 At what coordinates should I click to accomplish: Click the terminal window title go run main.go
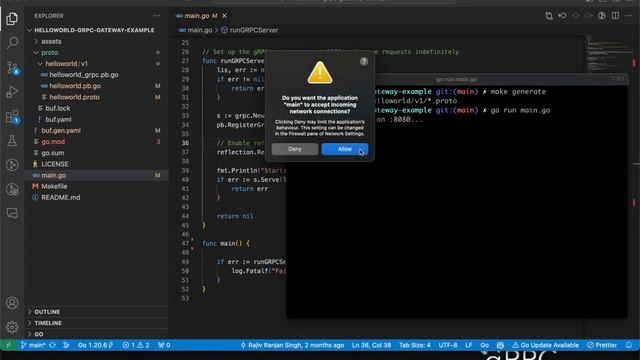(x=456, y=79)
